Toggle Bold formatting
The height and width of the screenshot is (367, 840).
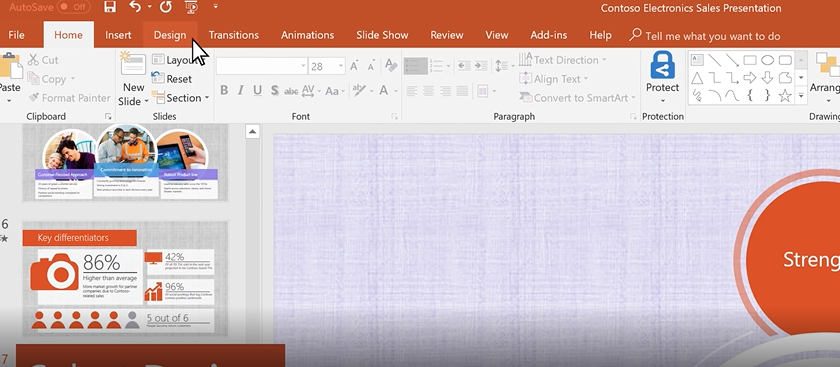point(224,91)
